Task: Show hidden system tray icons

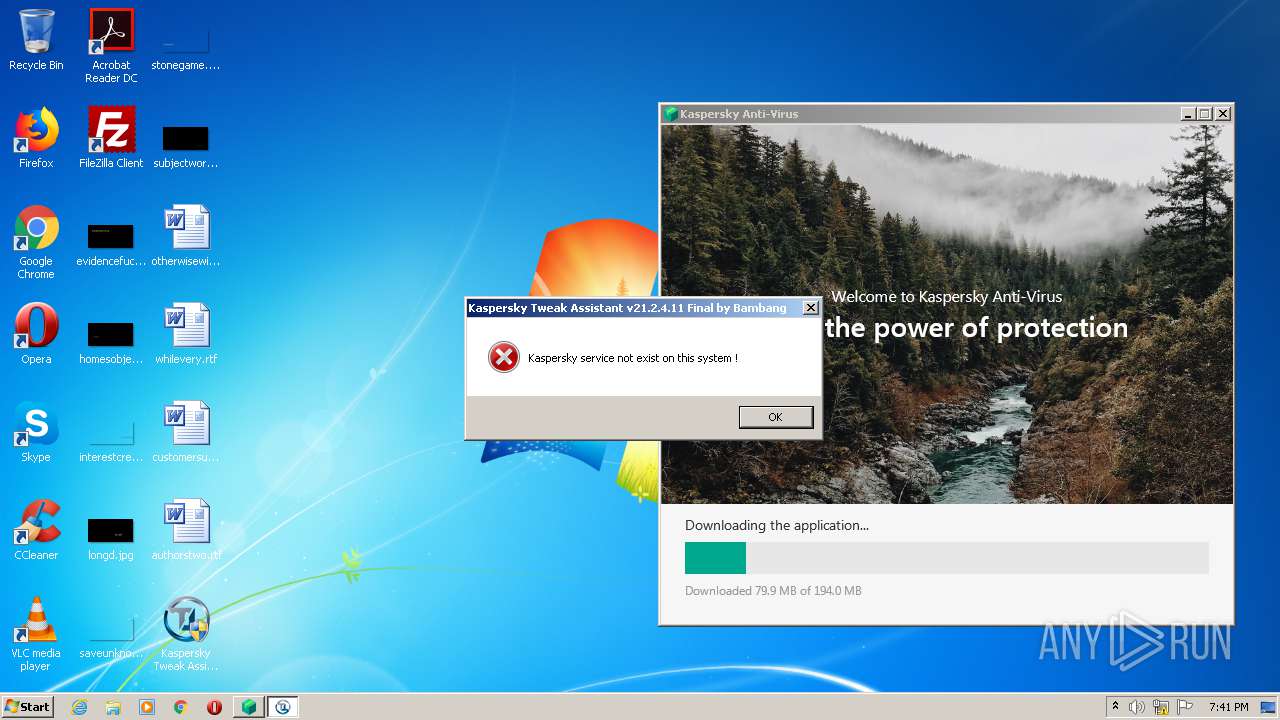Action: pyautogui.click(x=1115, y=707)
